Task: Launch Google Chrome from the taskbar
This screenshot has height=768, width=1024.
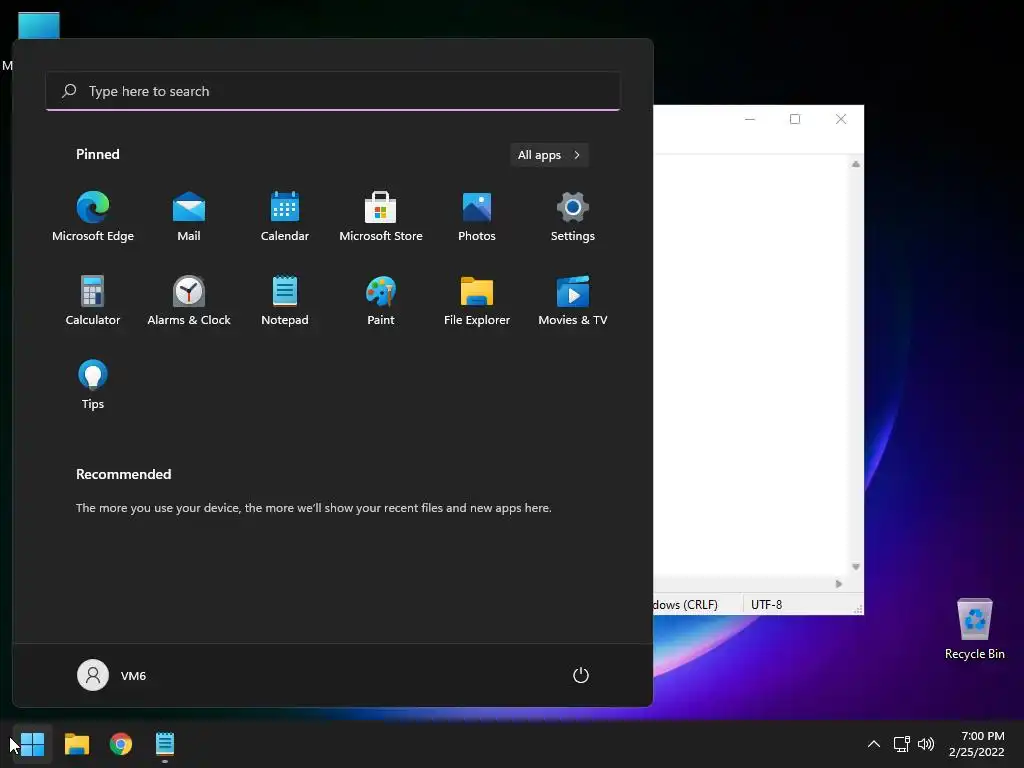Action: [121, 744]
